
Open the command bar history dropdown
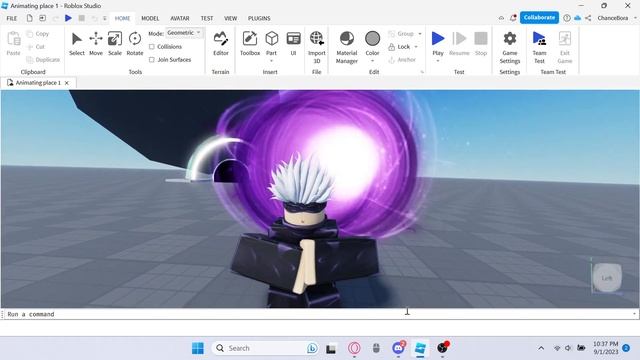(x=634, y=314)
